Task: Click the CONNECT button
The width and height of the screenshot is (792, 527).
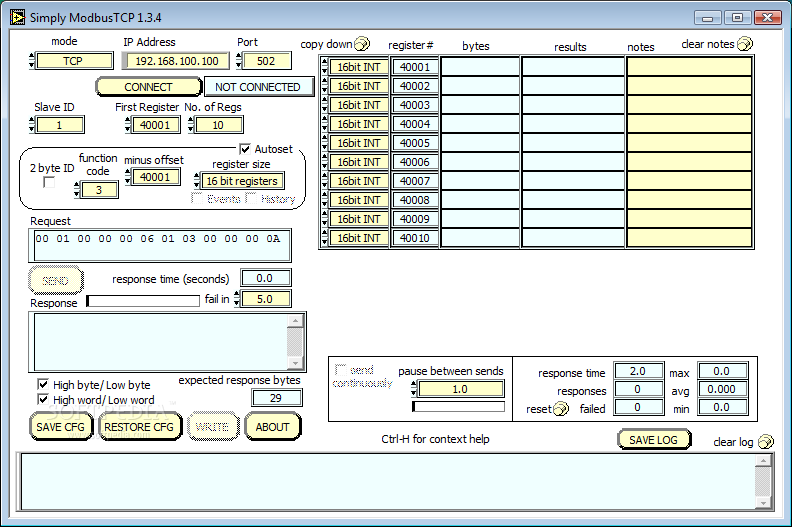Action: coord(148,87)
